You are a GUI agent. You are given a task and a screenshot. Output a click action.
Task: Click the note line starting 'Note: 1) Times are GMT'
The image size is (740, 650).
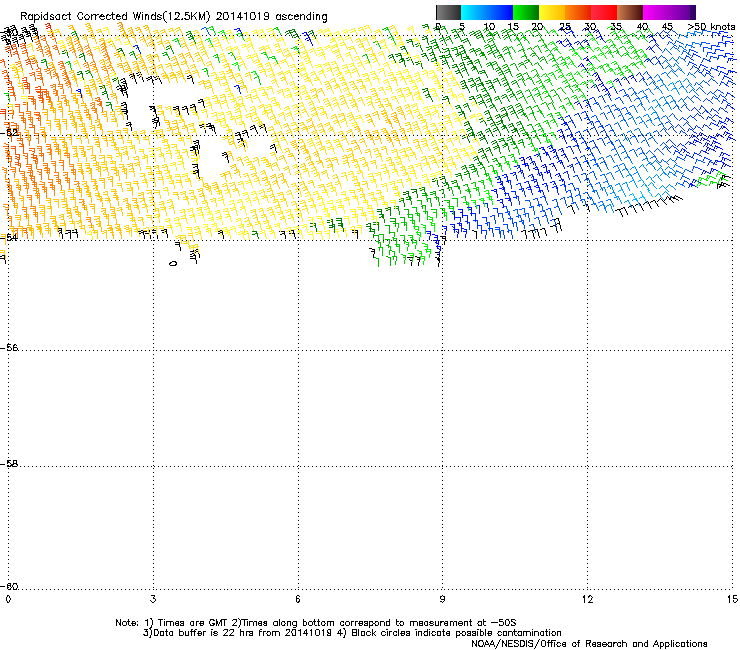tap(316, 623)
